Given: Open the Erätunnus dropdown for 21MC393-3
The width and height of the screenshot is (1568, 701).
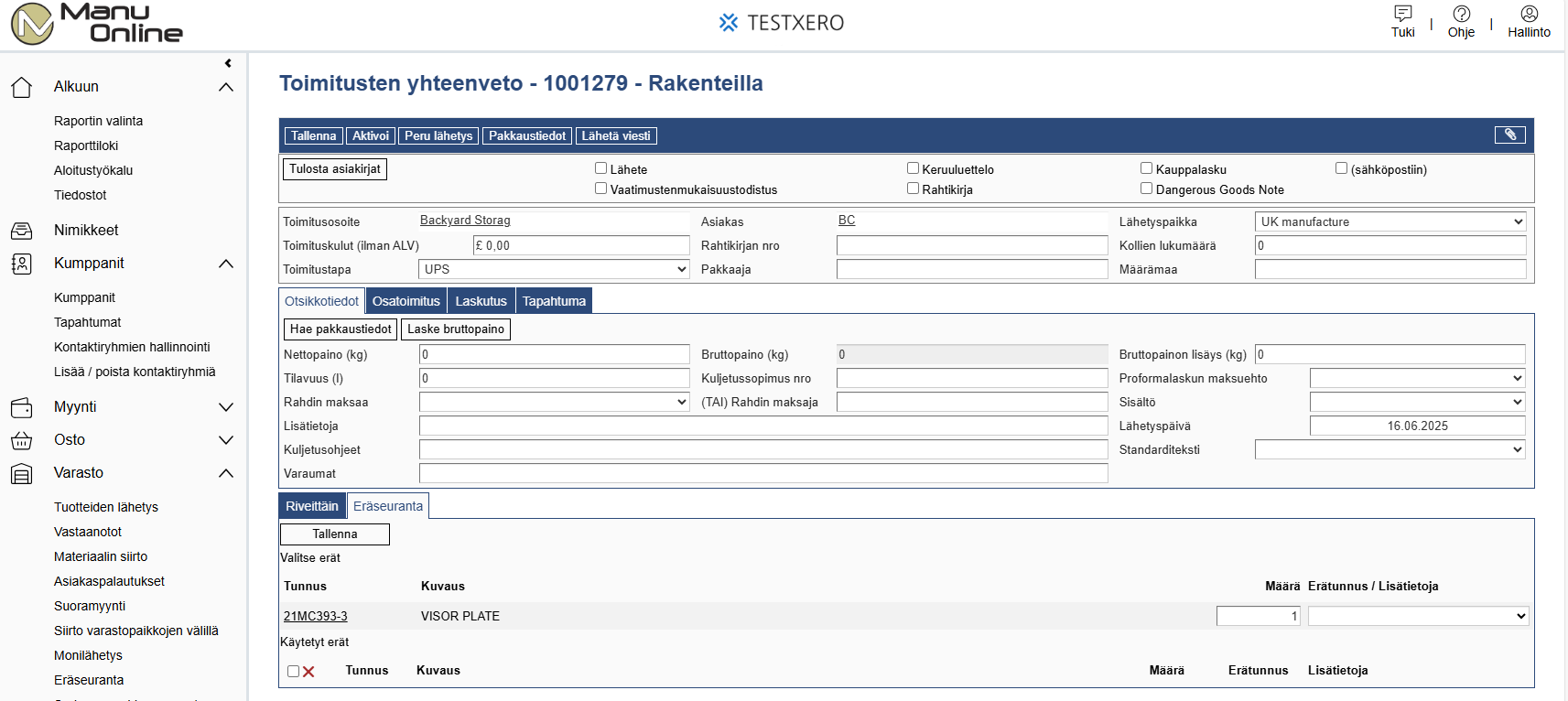Looking at the screenshot, I should (x=1418, y=616).
